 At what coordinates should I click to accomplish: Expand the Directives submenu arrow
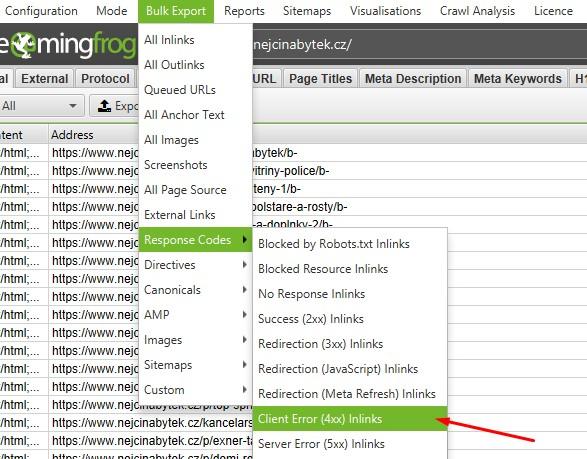click(244, 265)
